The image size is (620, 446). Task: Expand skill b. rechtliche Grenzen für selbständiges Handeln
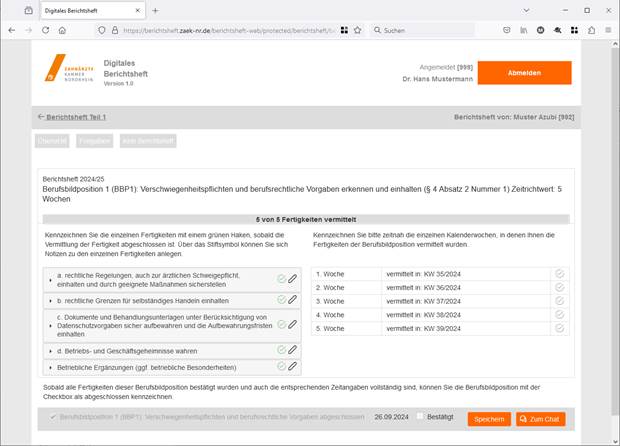[x=50, y=301]
